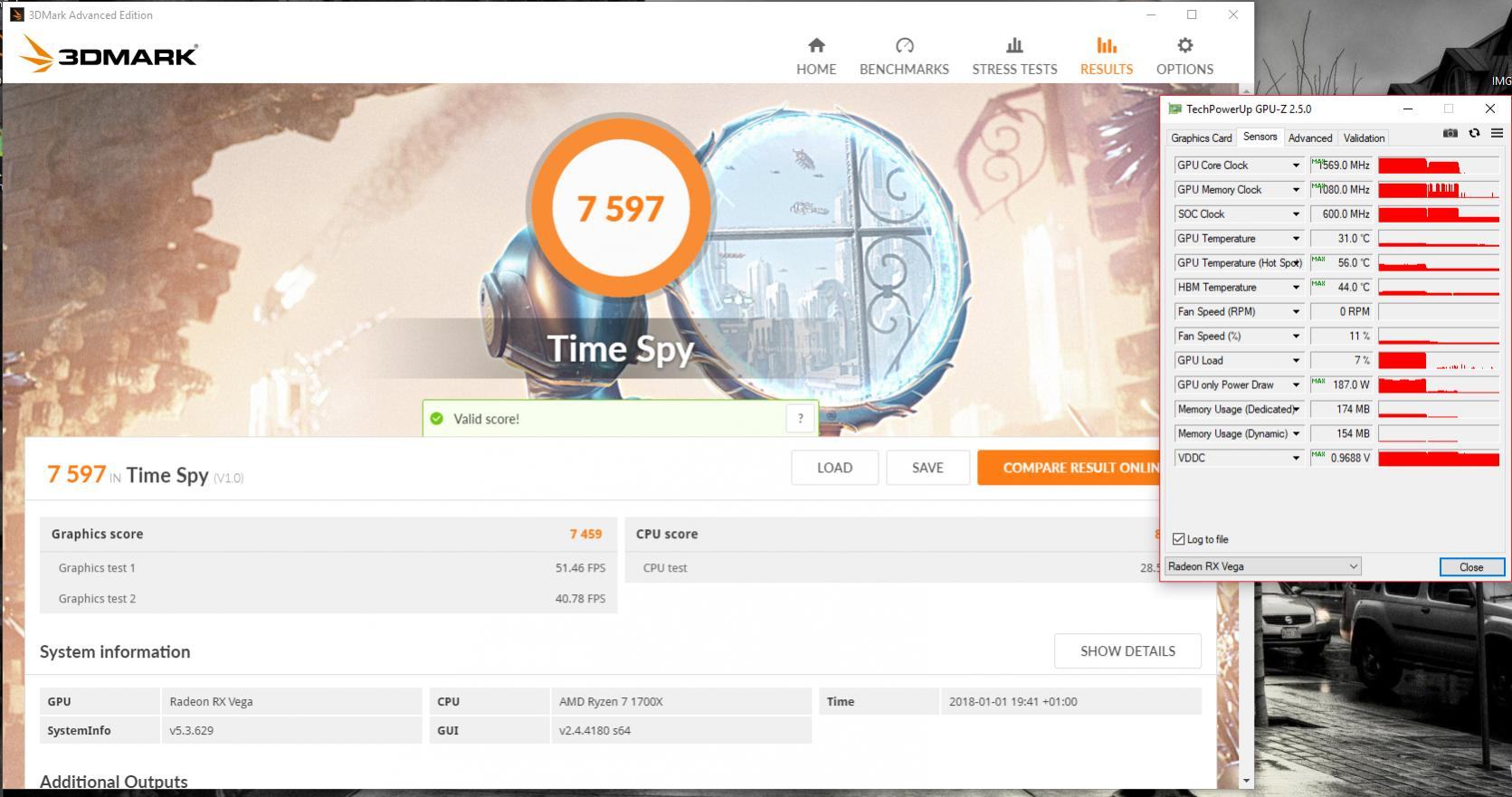
Task: Click the GPU value Radeon RX Vega in System information
Action: point(211,701)
